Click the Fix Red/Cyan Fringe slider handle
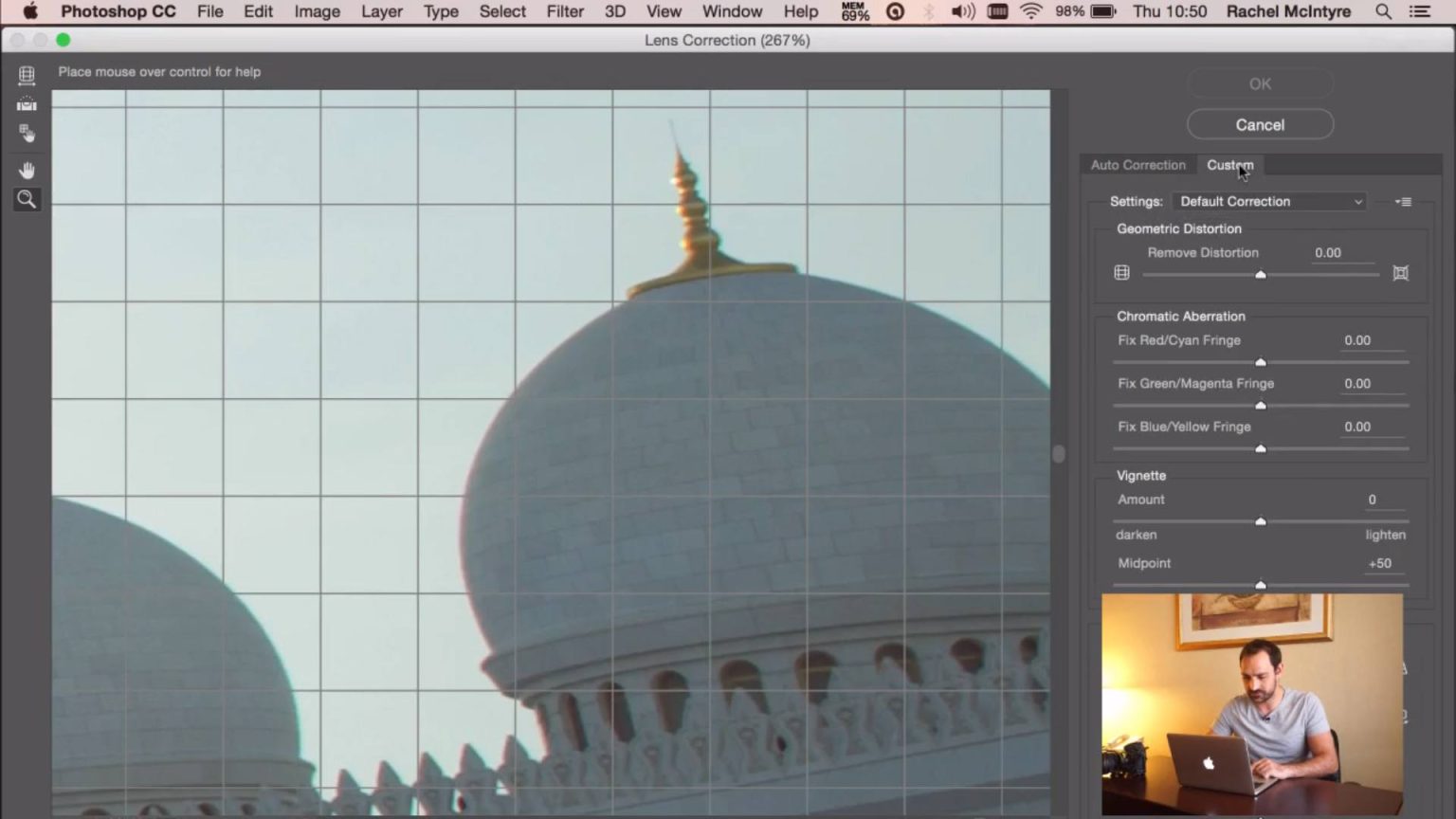This screenshot has width=1456, height=819. 1260,362
